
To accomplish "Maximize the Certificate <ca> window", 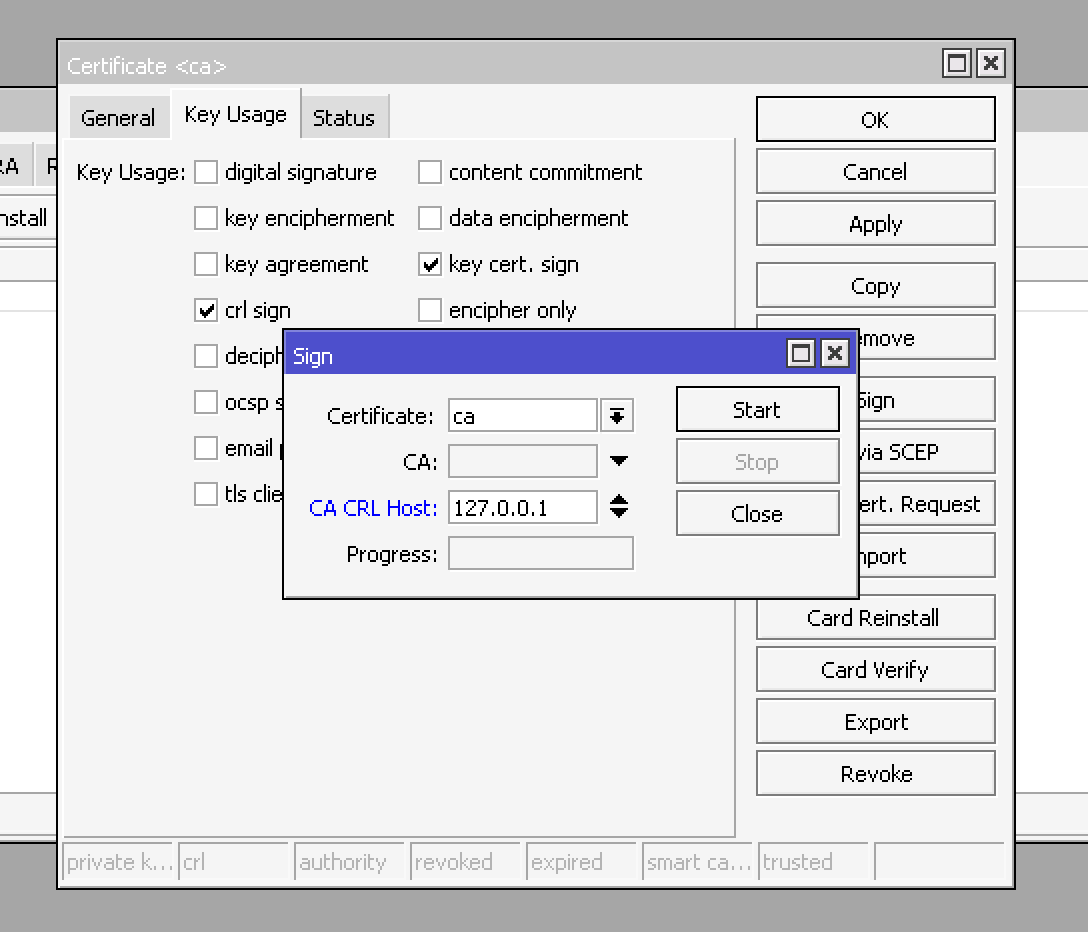I will (x=957, y=64).
